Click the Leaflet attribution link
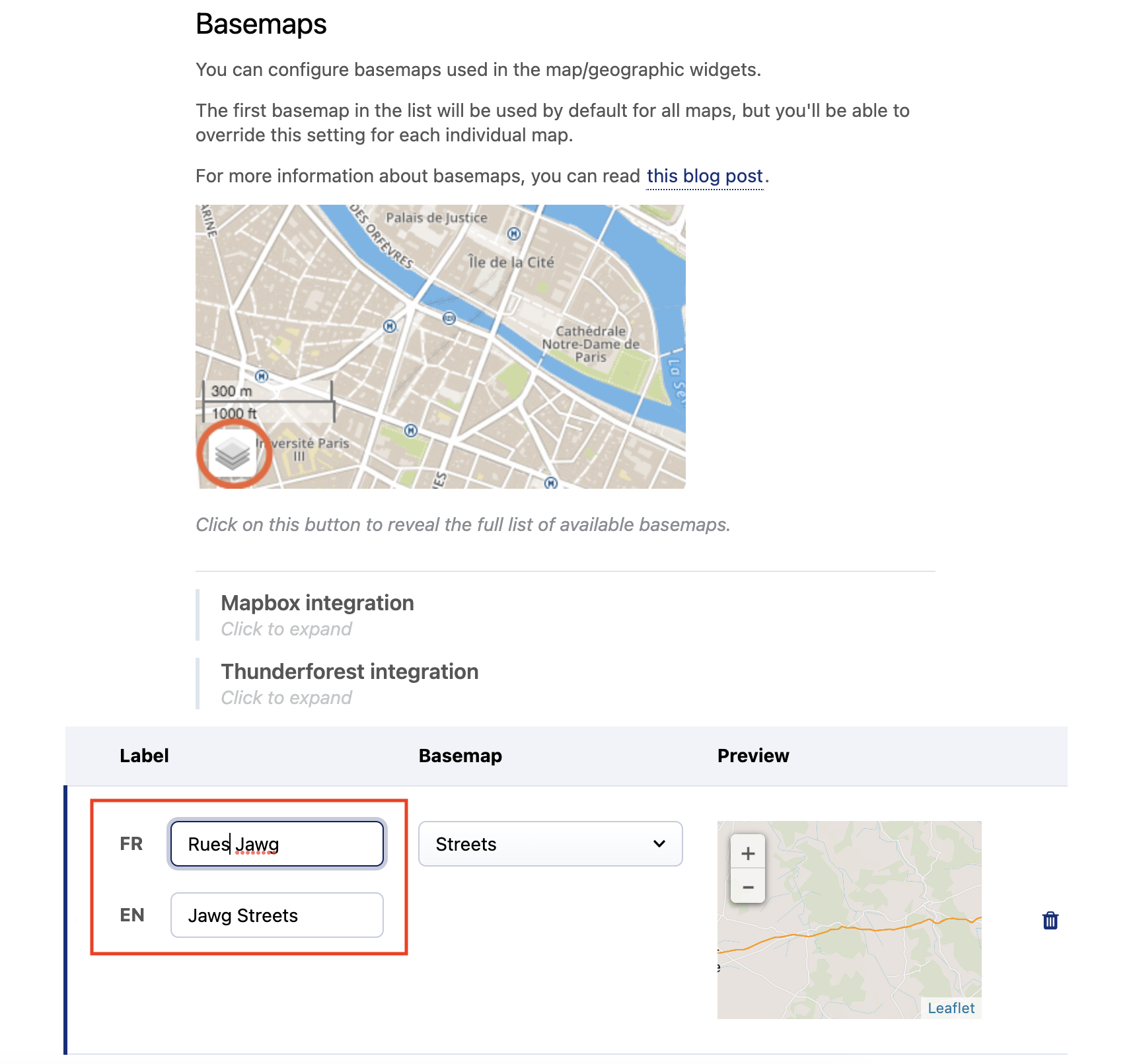Viewport: 1139px width, 1064px height. pyautogui.click(x=951, y=1008)
